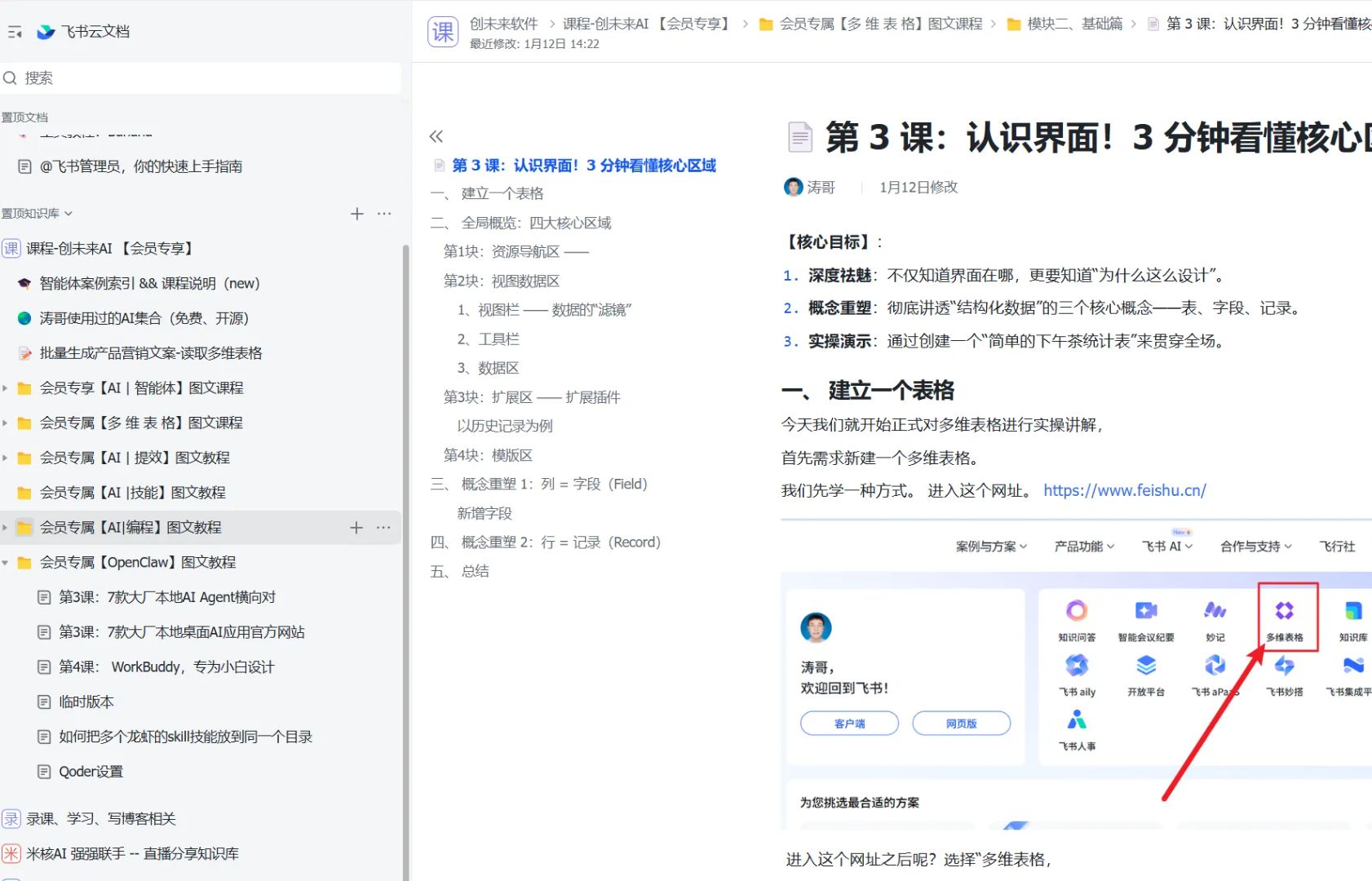Jump to outline item 新增字段
1372x881 pixels.
coord(485,514)
